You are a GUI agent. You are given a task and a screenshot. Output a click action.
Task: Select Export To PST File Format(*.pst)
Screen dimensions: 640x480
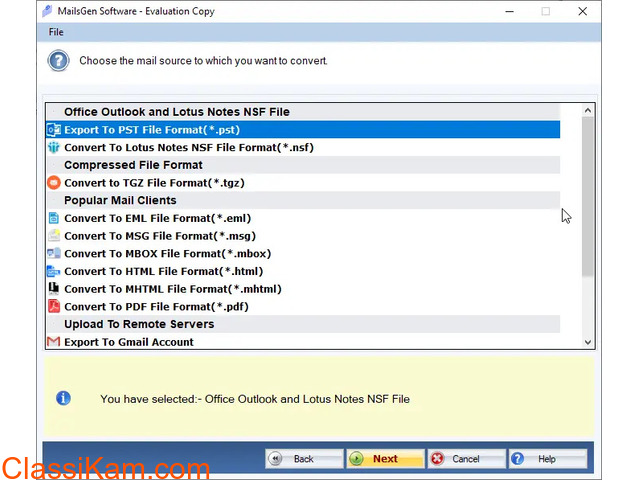pos(303,130)
